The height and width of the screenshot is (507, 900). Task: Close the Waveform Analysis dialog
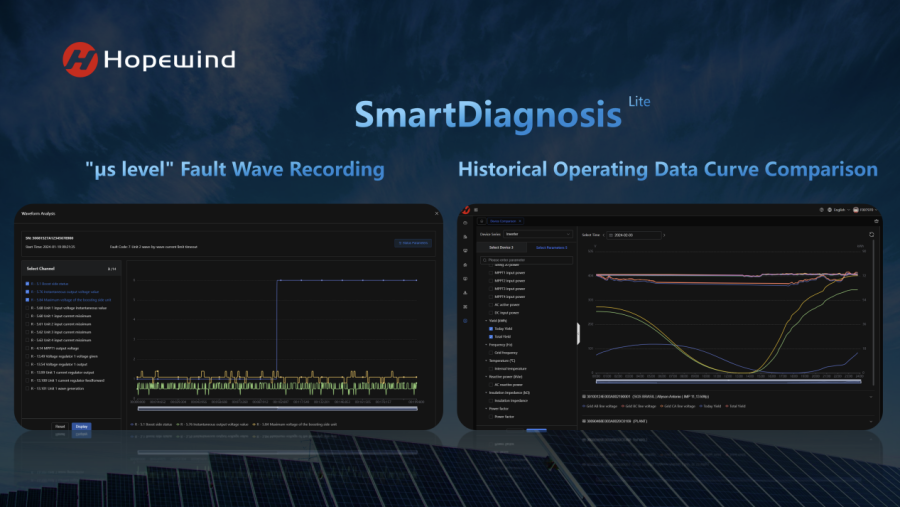click(x=436, y=213)
